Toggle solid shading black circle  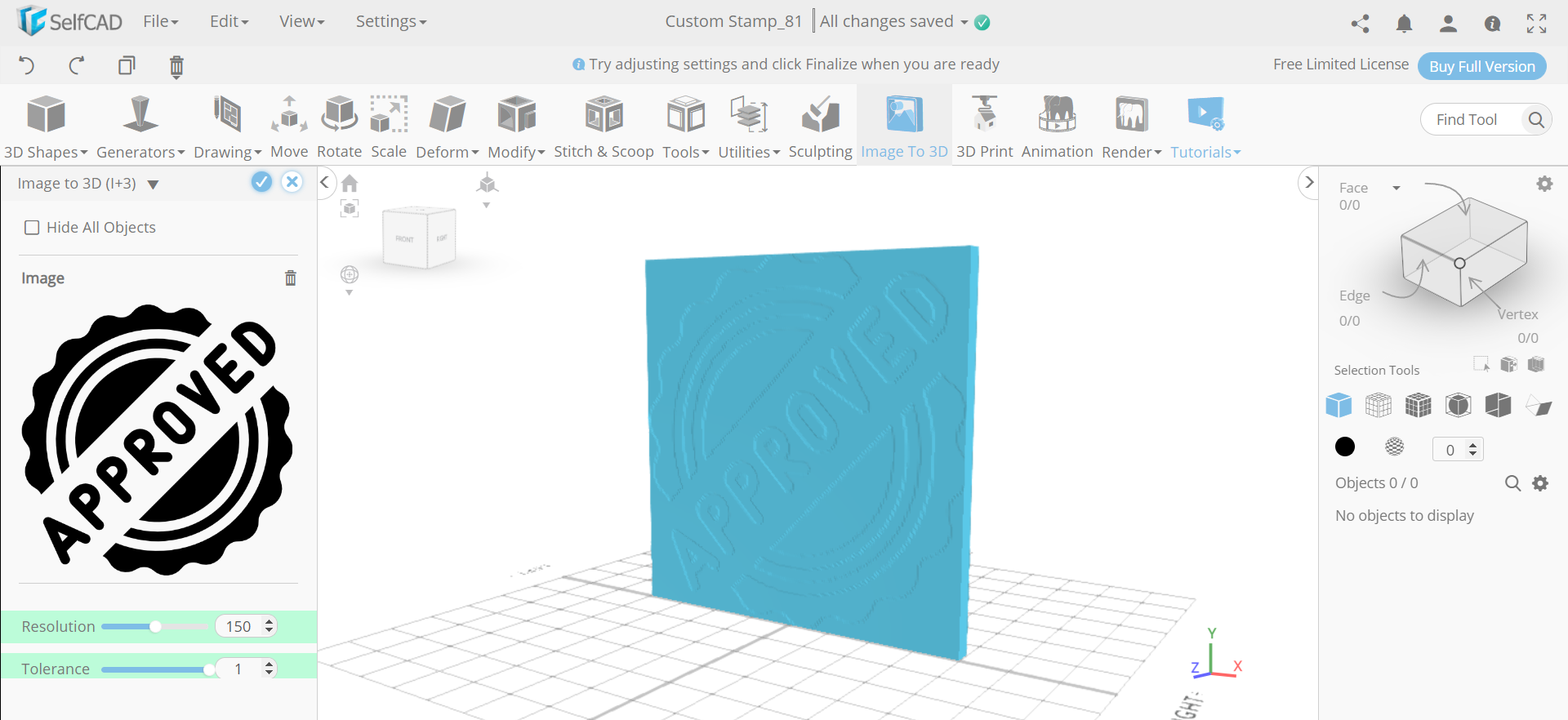pyautogui.click(x=1345, y=447)
